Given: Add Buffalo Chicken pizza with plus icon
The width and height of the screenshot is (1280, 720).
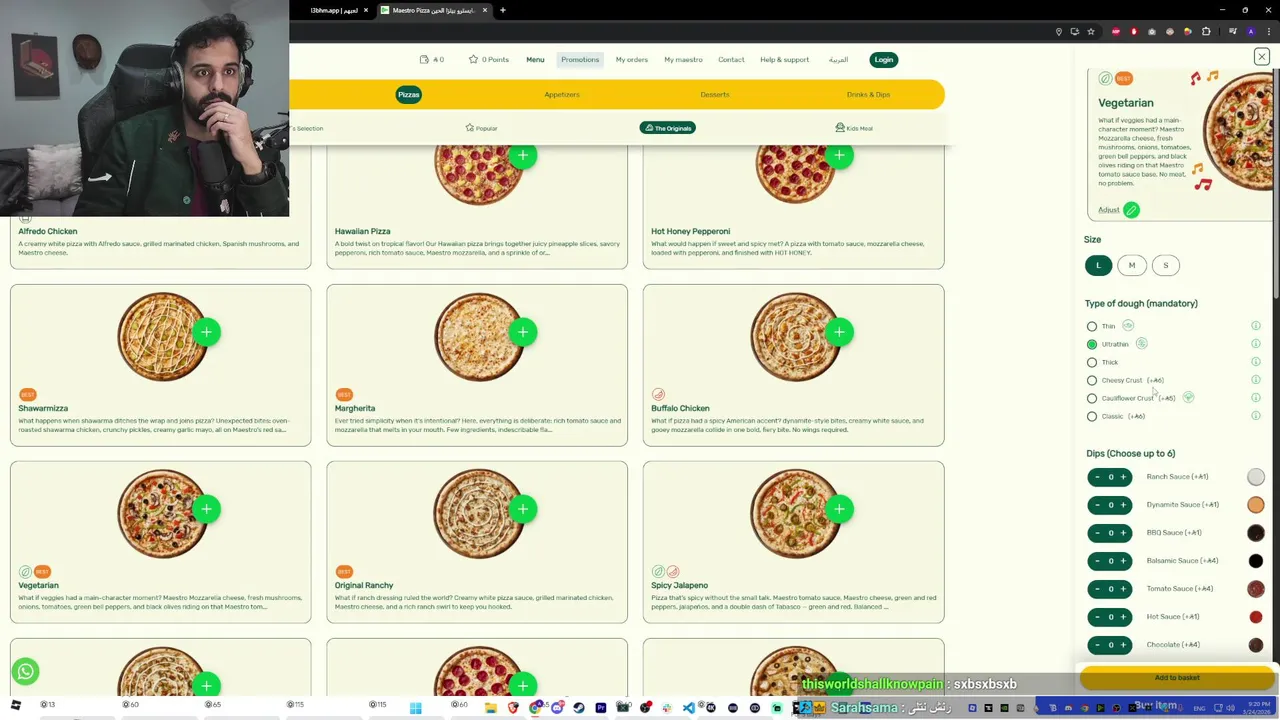Looking at the screenshot, I should pos(839,332).
